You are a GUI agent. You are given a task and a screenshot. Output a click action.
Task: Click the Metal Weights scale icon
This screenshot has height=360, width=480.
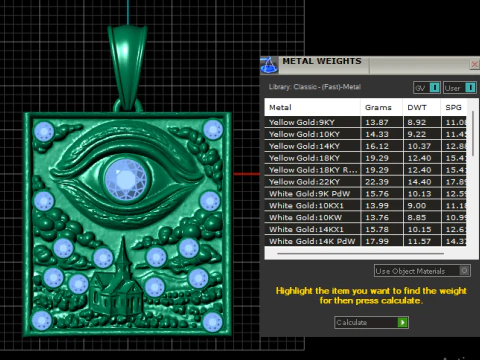click(269, 65)
